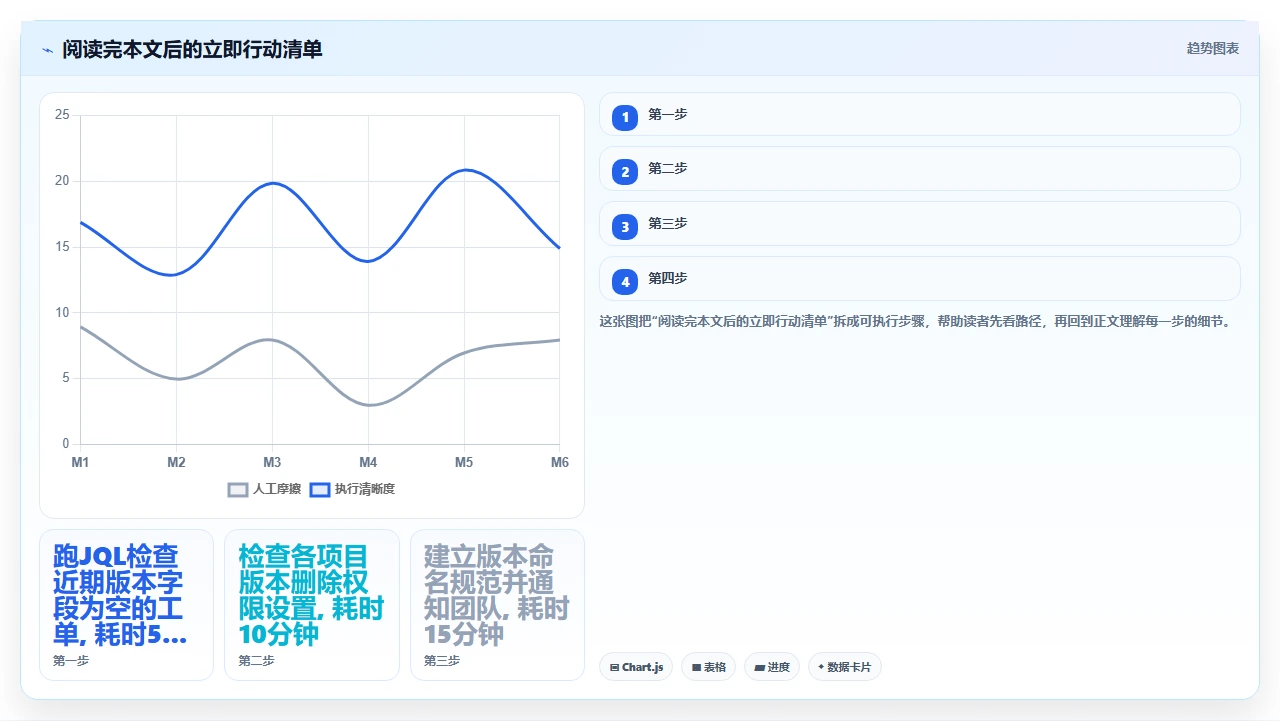The height and width of the screenshot is (721, 1280).
Task: Toggle 人工摩擦 legend swatch
Action: point(238,490)
